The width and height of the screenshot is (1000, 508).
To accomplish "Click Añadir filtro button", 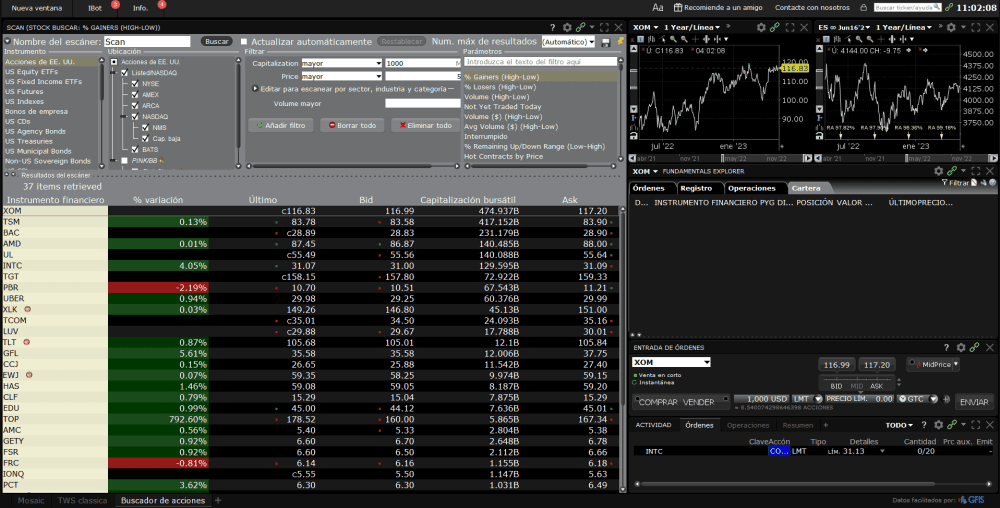I will pyautogui.click(x=281, y=126).
